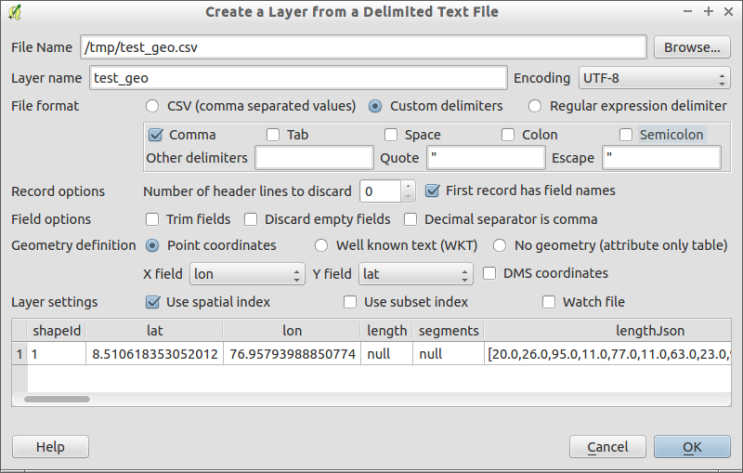Select Well known text (WKT) option
Screen dimensions: 743x473
coord(321,246)
